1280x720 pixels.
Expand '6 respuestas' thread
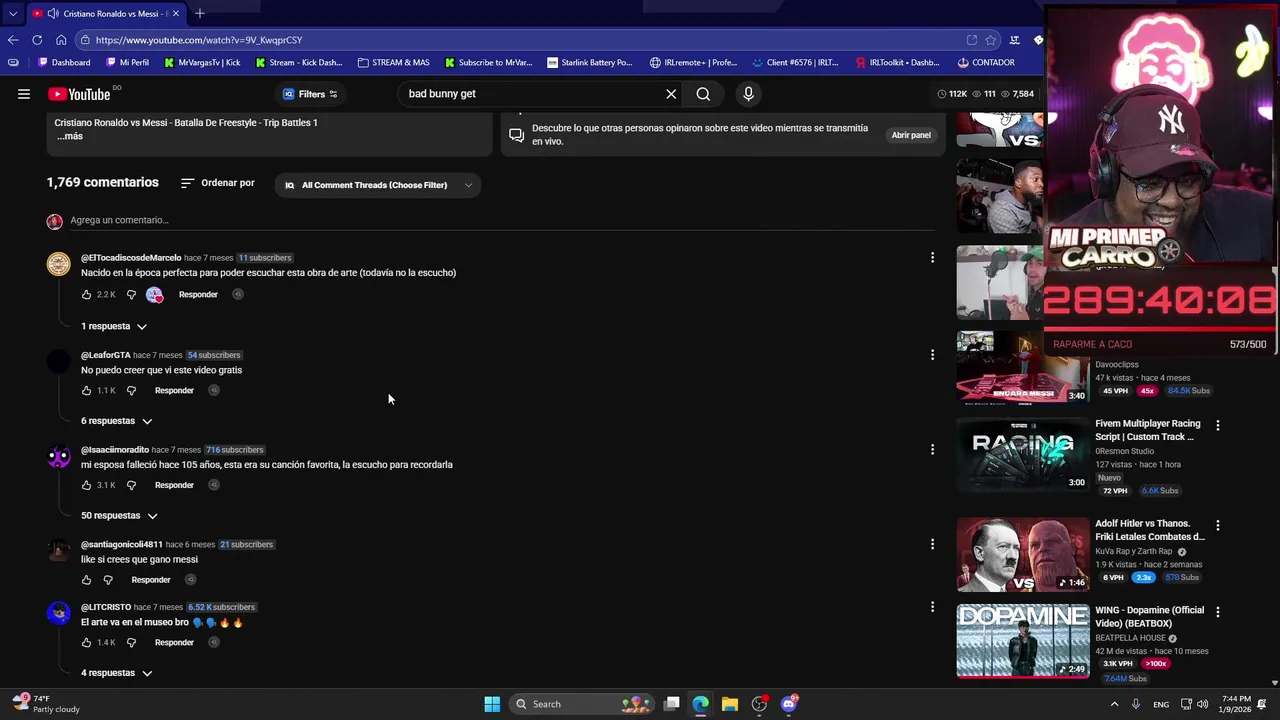coord(117,421)
